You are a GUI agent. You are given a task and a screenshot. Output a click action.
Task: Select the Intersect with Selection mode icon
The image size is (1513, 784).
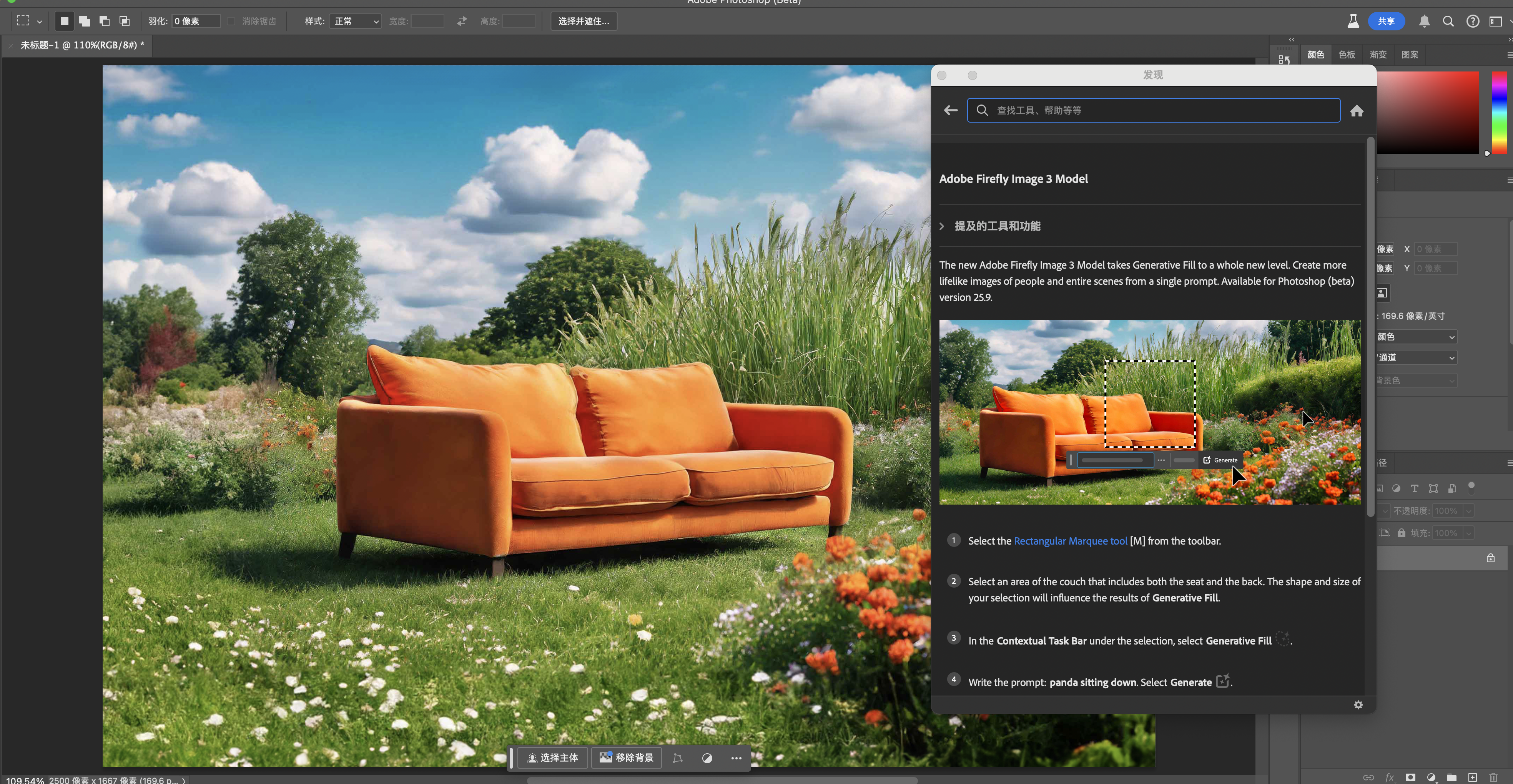pyautogui.click(x=125, y=21)
